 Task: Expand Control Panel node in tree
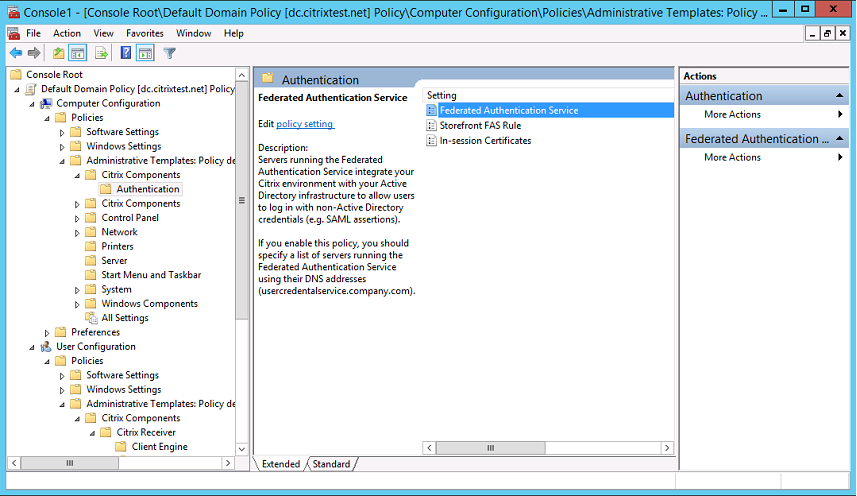pyautogui.click(x=77, y=219)
